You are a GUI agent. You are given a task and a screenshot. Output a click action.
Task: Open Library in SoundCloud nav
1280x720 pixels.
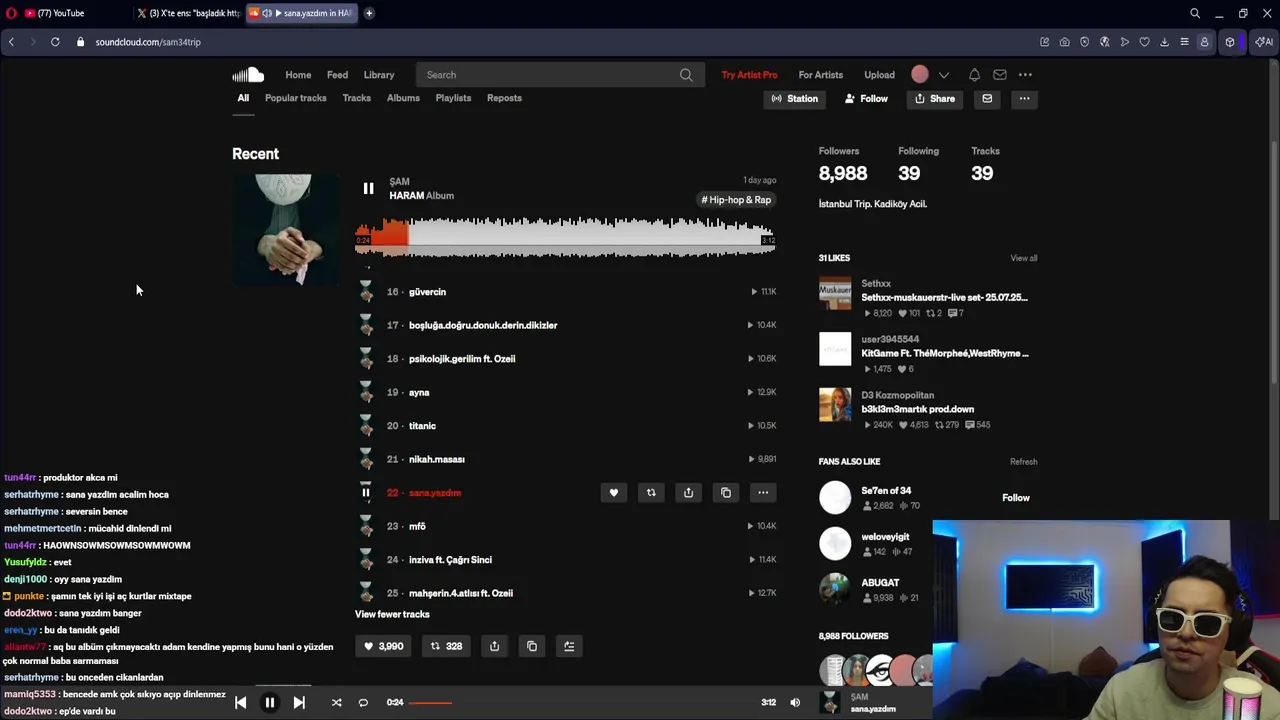point(379,75)
